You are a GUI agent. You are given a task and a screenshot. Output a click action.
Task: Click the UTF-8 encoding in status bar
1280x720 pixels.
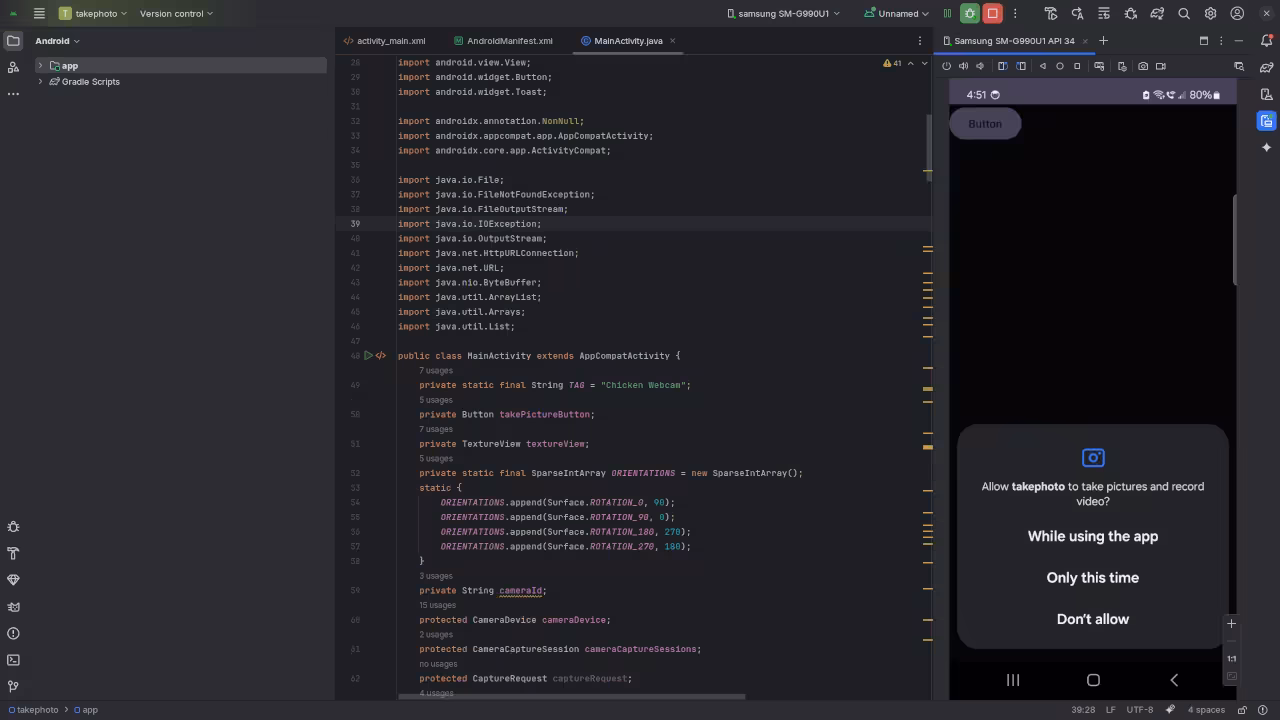tap(1140, 710)
